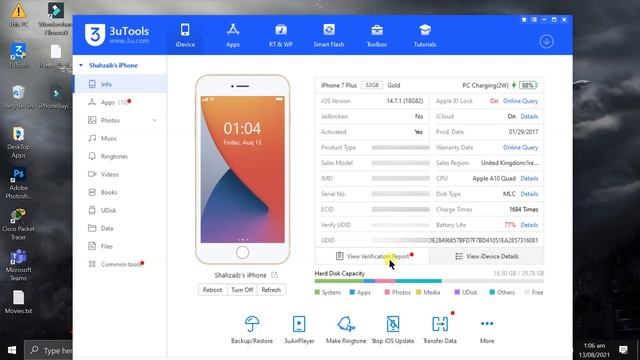
Task: Click the download circle icon
Action: [546, 41]
